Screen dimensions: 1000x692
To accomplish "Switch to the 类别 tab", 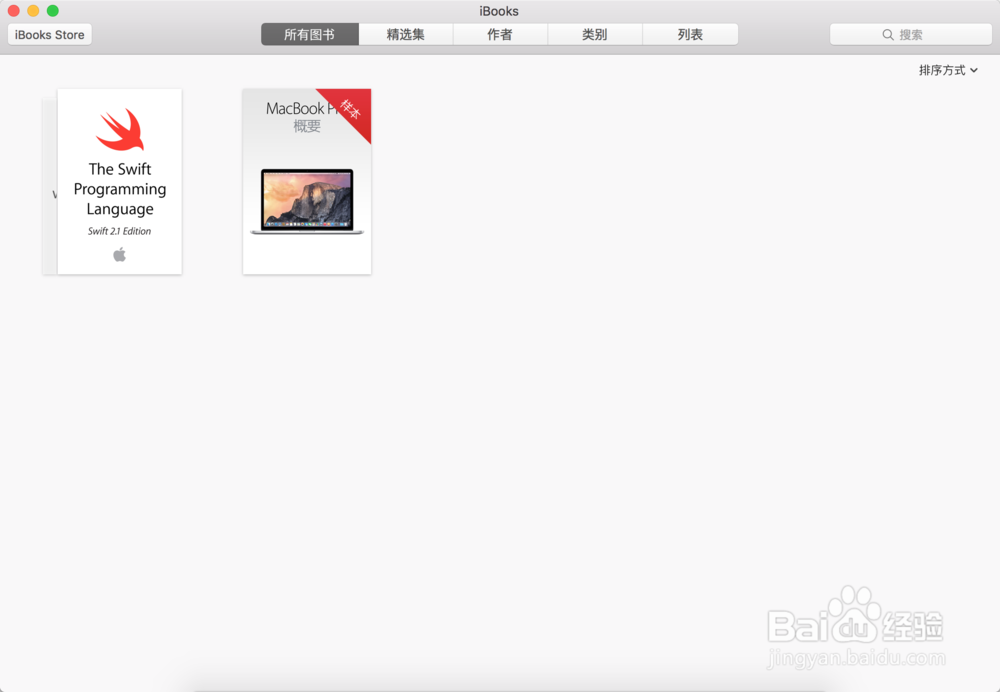I will point(594,34).
